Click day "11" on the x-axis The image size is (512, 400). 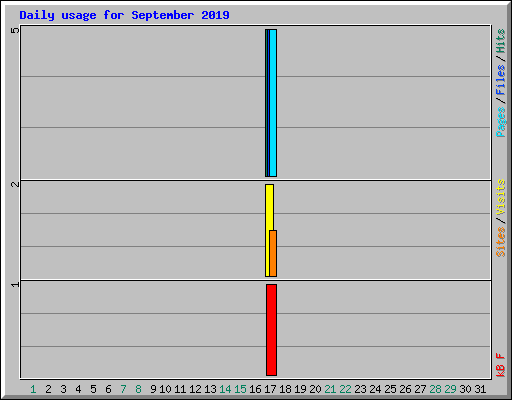coord(180,389)
